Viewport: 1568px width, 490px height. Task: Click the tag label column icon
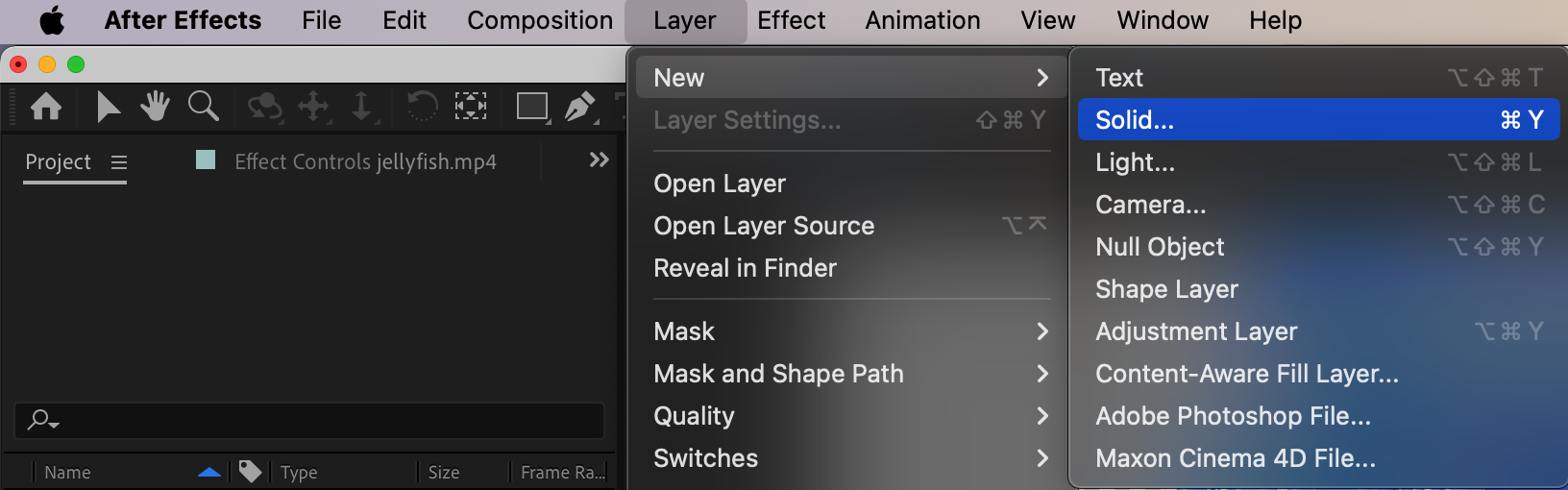[x=250, y=472]
